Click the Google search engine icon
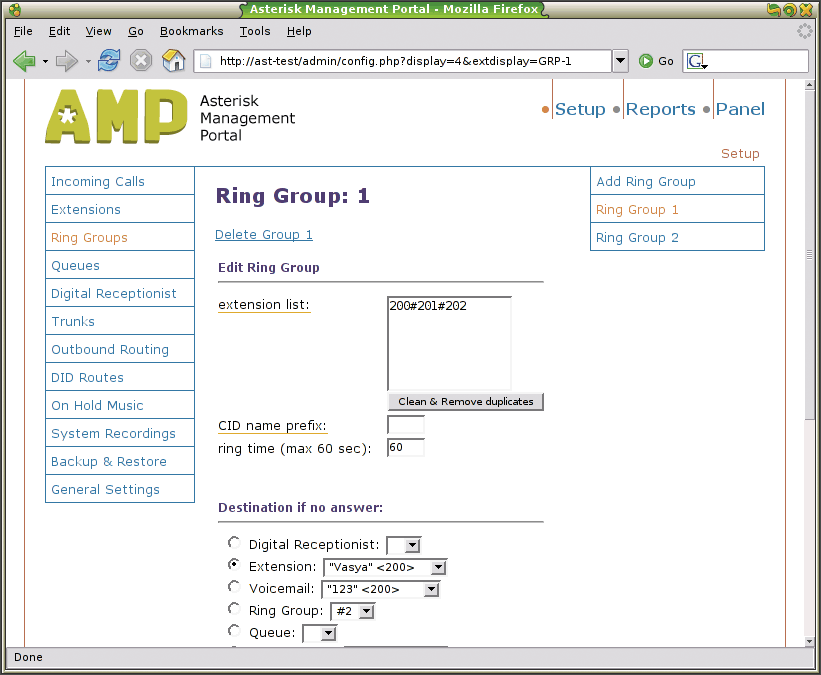The height and width of the screenshot is (675, 821). coord(697,62)
